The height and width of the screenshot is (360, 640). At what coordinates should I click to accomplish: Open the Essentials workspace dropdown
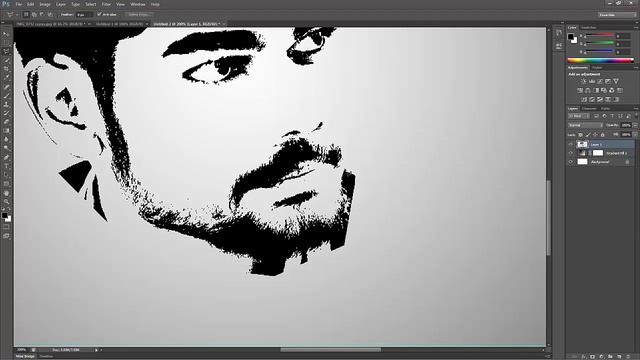617,15
